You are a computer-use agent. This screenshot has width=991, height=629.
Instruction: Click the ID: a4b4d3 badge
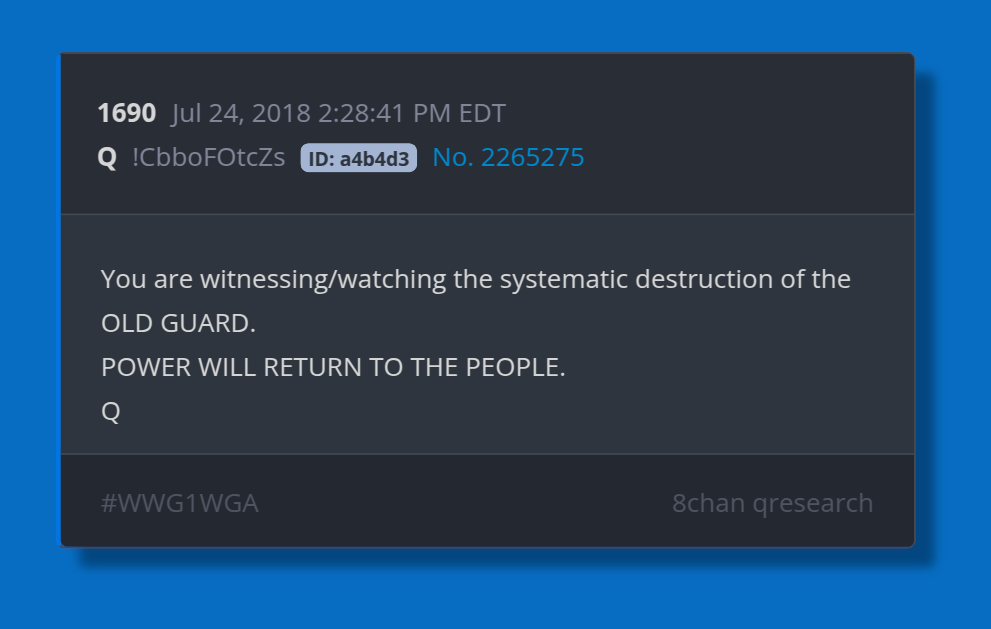[358, 158]
